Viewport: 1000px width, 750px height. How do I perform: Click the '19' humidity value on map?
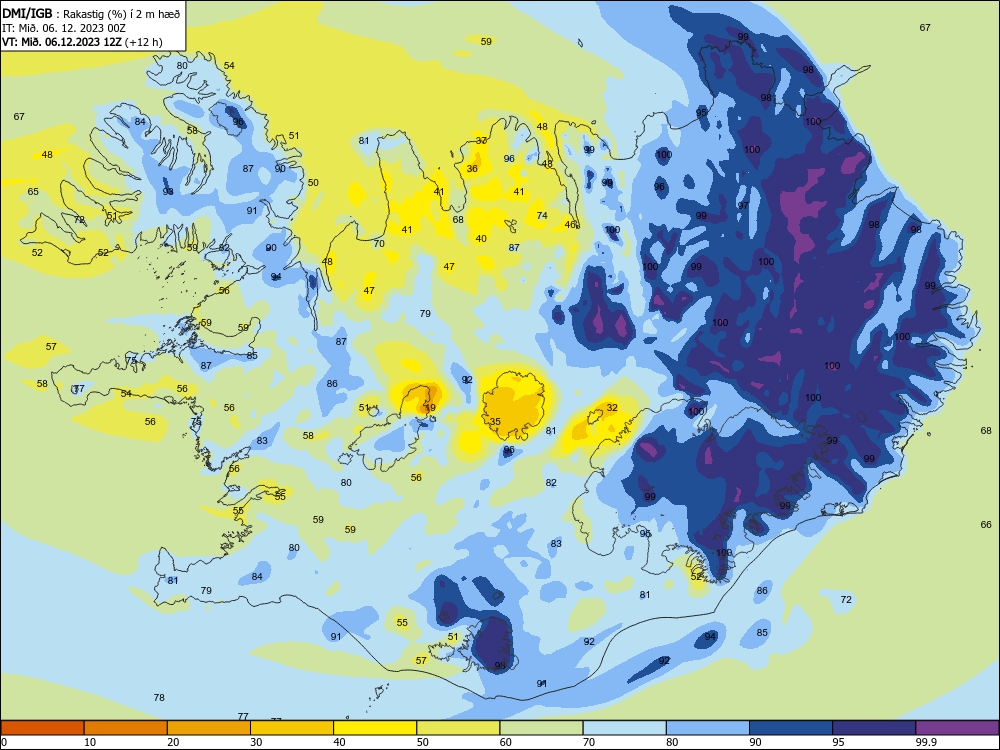click(x=430, y=408)
